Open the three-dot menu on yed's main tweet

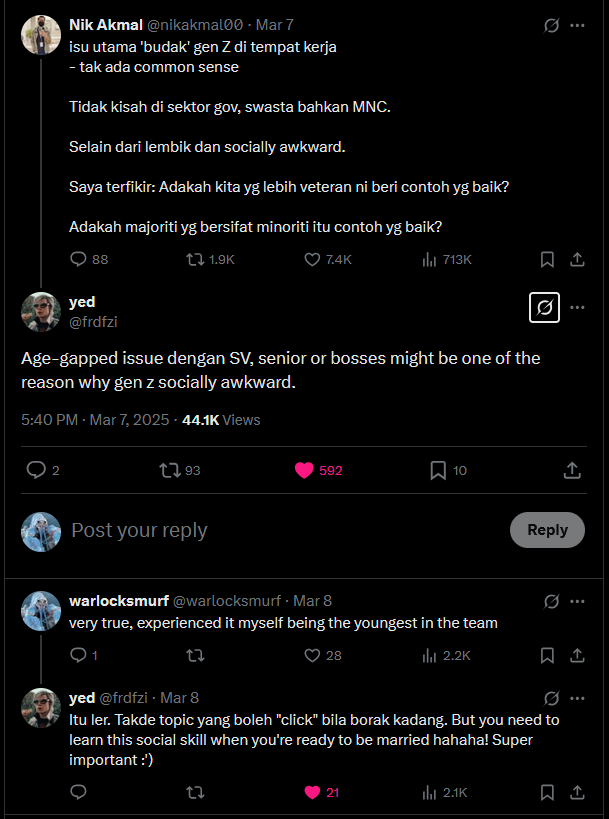pos(577,308)
